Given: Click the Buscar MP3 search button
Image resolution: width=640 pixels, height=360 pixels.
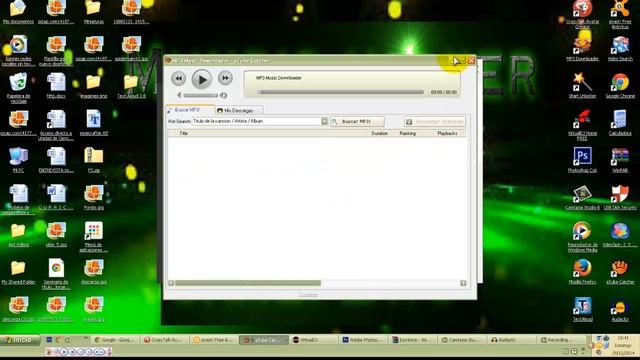Looking at the screenshot, I should point(357,122).
